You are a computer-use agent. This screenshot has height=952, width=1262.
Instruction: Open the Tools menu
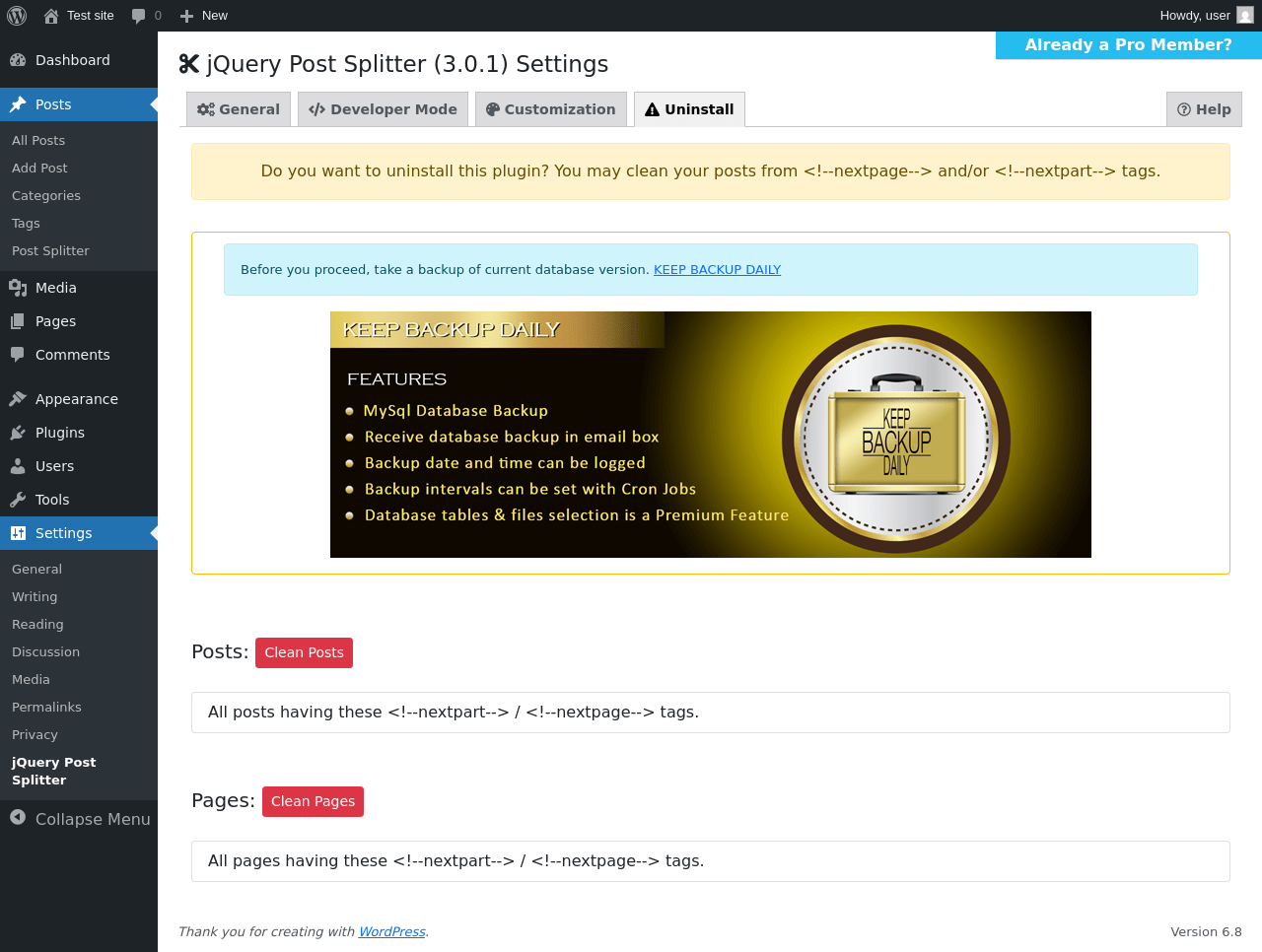[x=79, y=500]
